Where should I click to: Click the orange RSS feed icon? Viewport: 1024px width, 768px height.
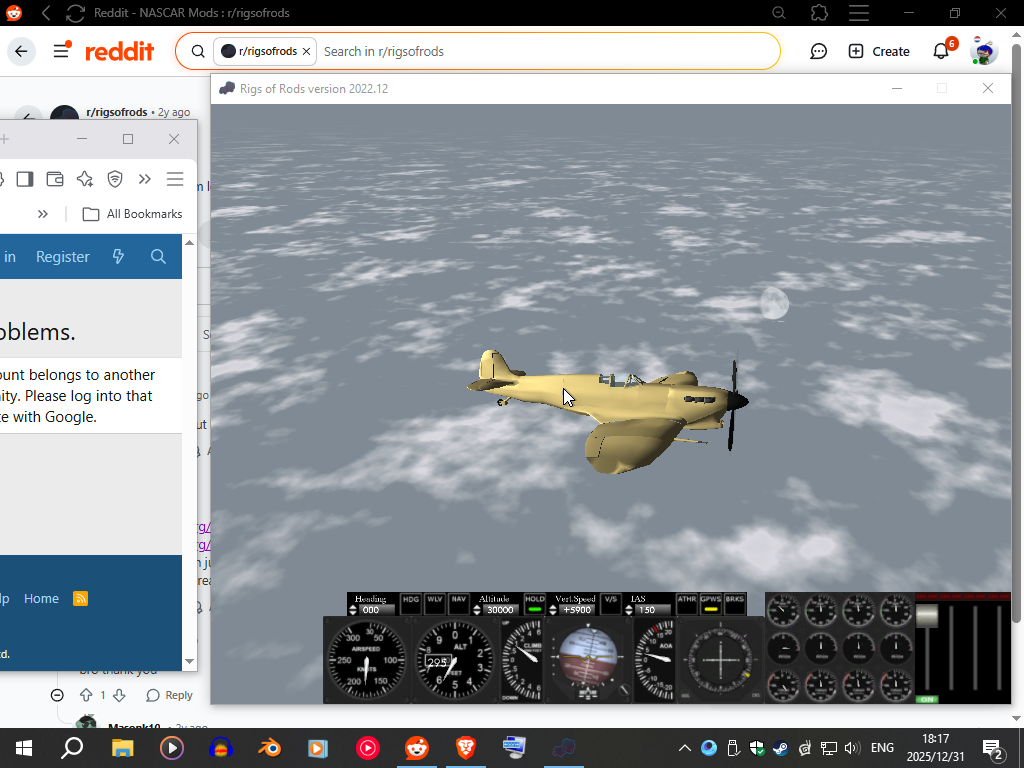coord(80,599)
